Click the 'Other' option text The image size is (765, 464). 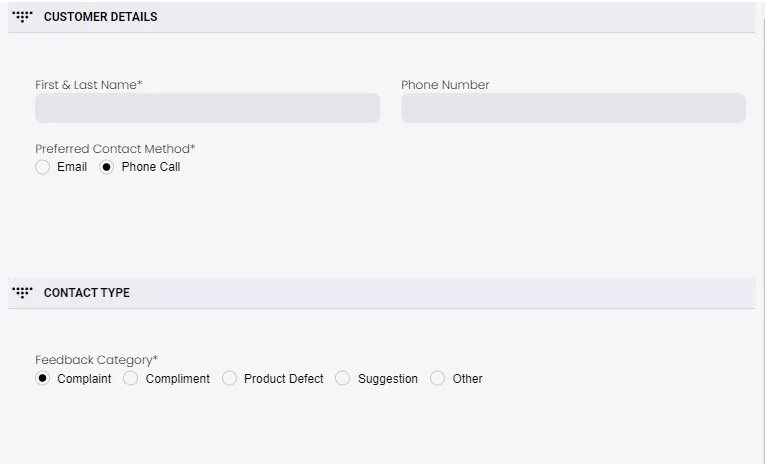[x=467, y=379]
